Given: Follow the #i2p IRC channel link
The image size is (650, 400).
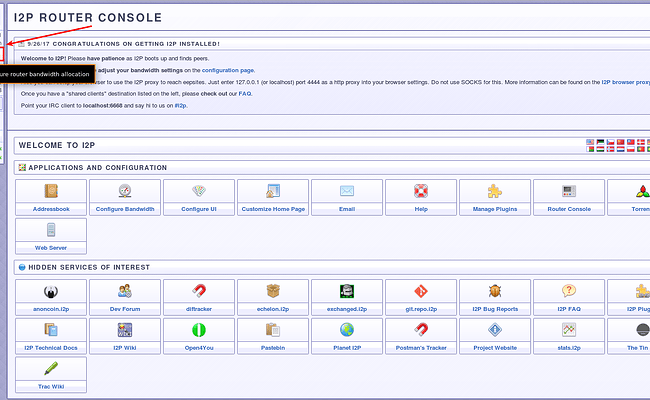Looking at the screenshot, I should coord(180,106).
